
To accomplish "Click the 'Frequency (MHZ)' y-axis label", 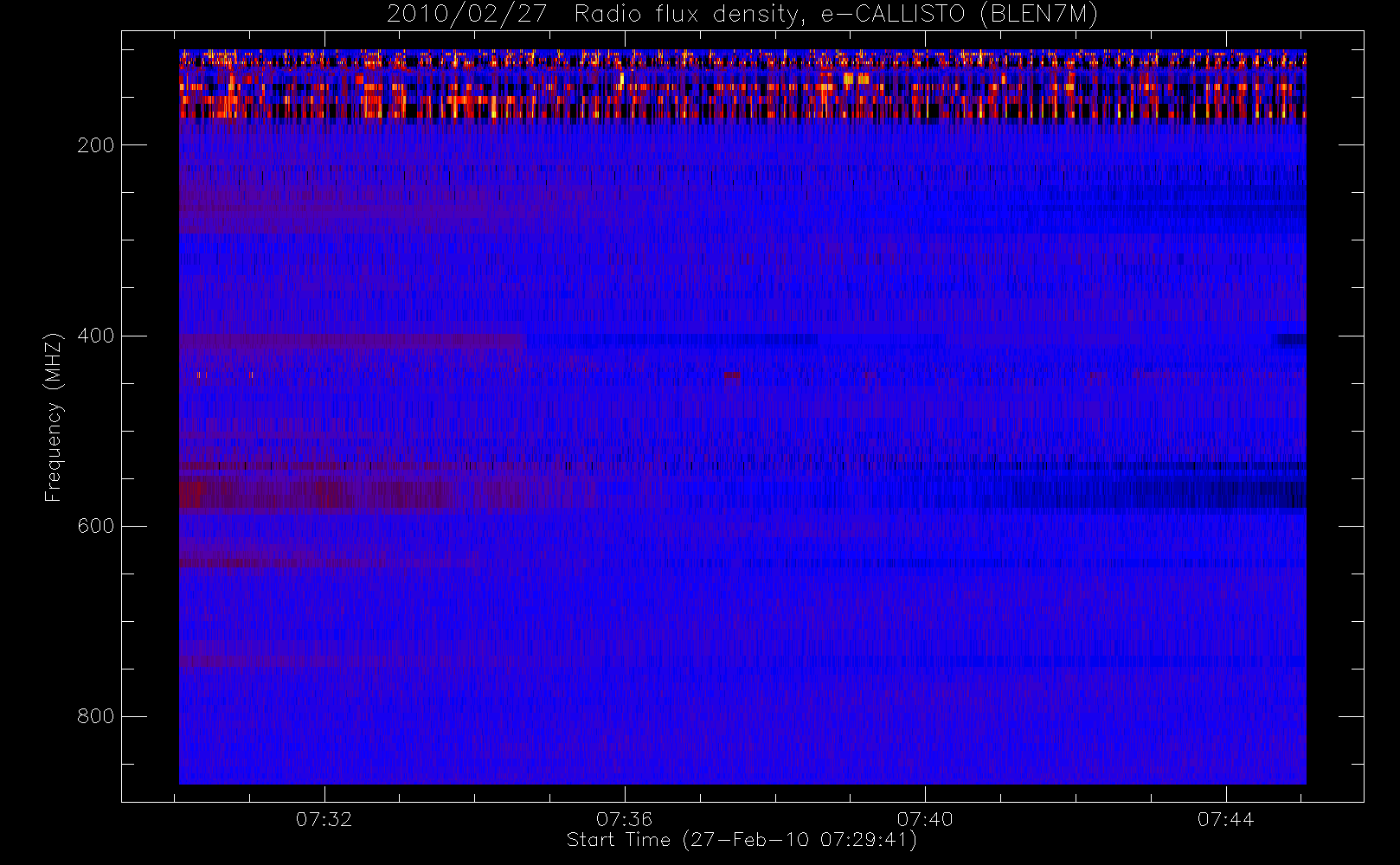I will (54, 417).
